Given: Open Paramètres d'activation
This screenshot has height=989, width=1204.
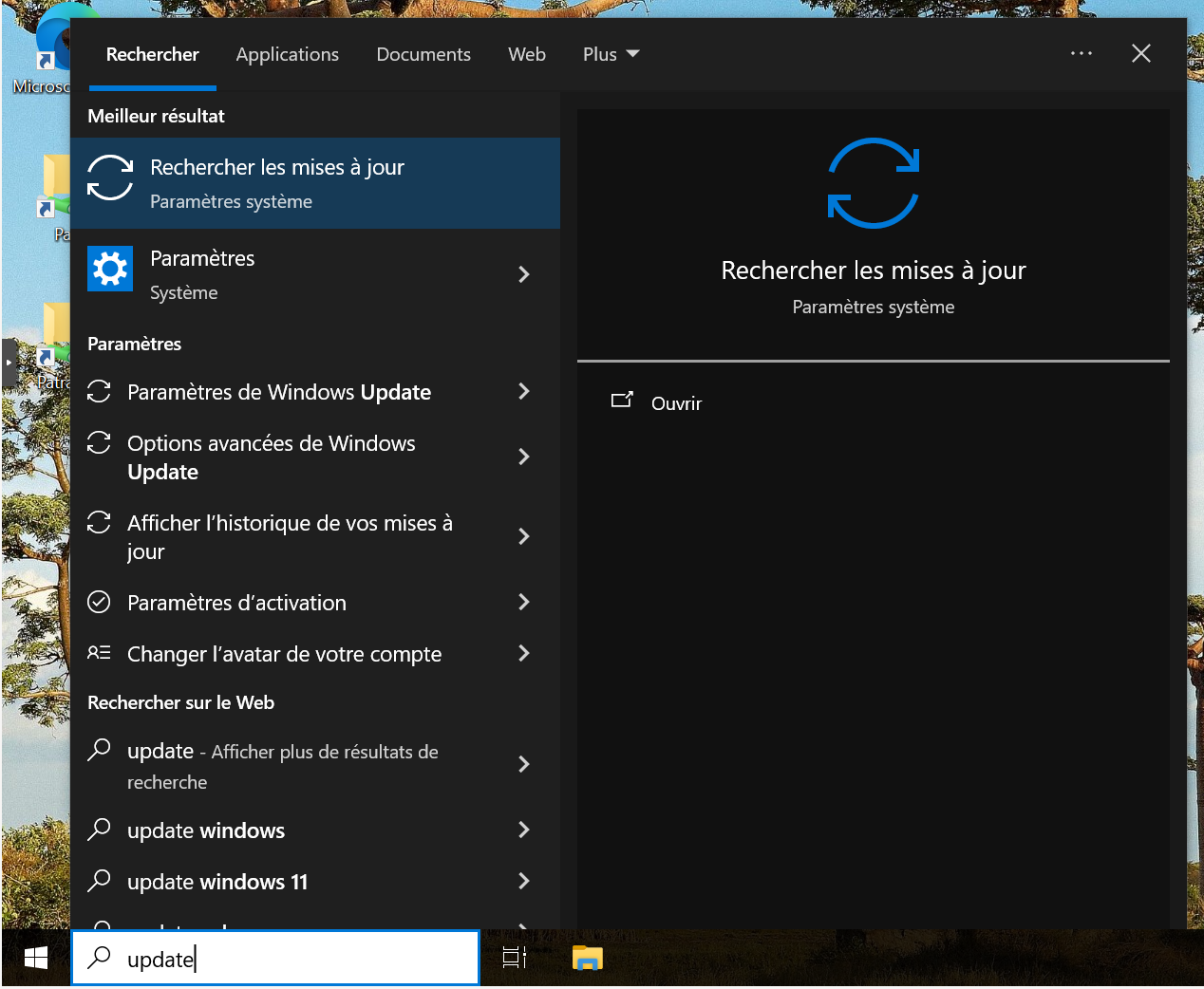Looking at the screenshot, I should (315, 603).
